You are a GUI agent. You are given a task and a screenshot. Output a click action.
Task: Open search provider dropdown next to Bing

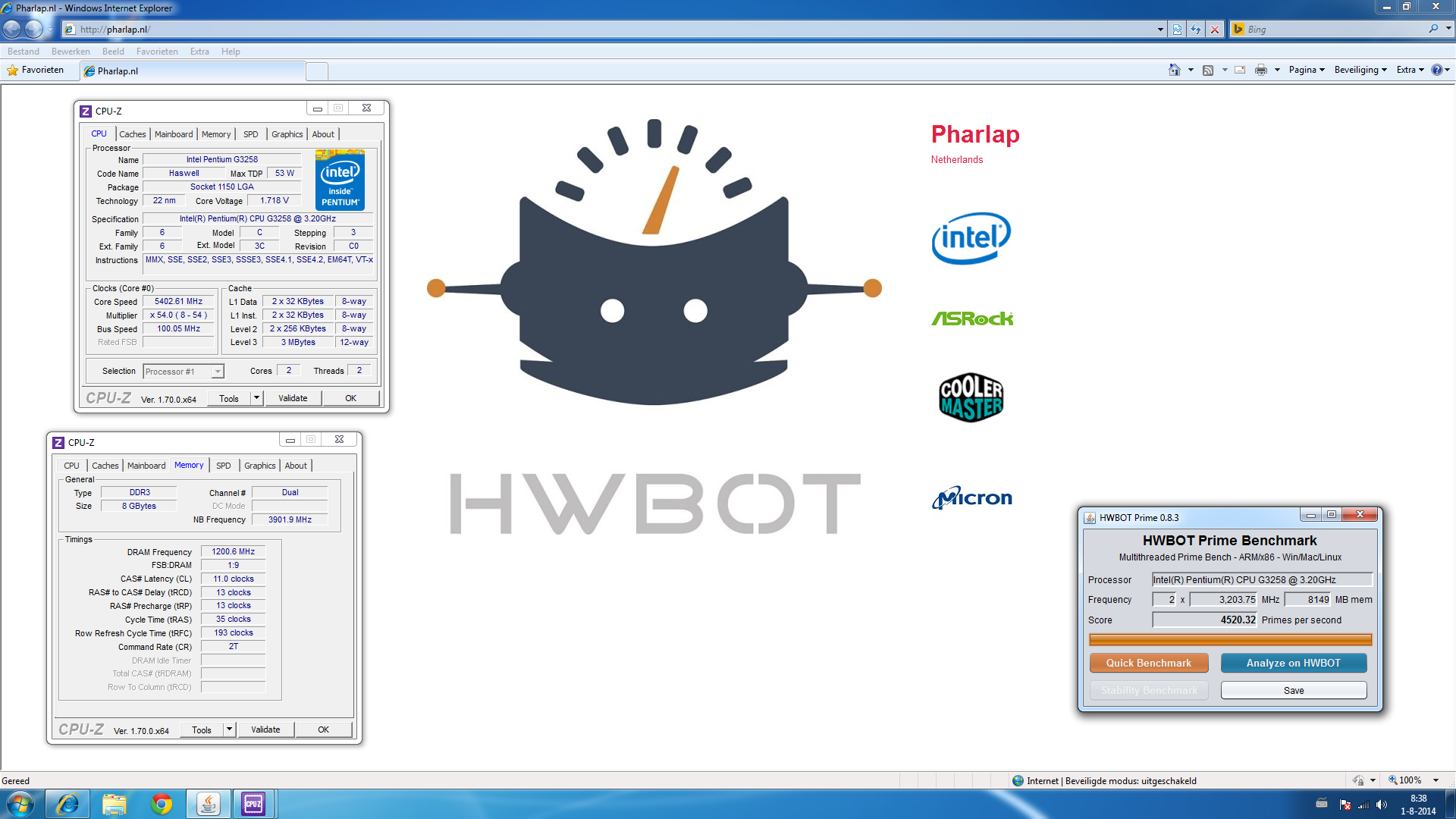coord(1448,29)
